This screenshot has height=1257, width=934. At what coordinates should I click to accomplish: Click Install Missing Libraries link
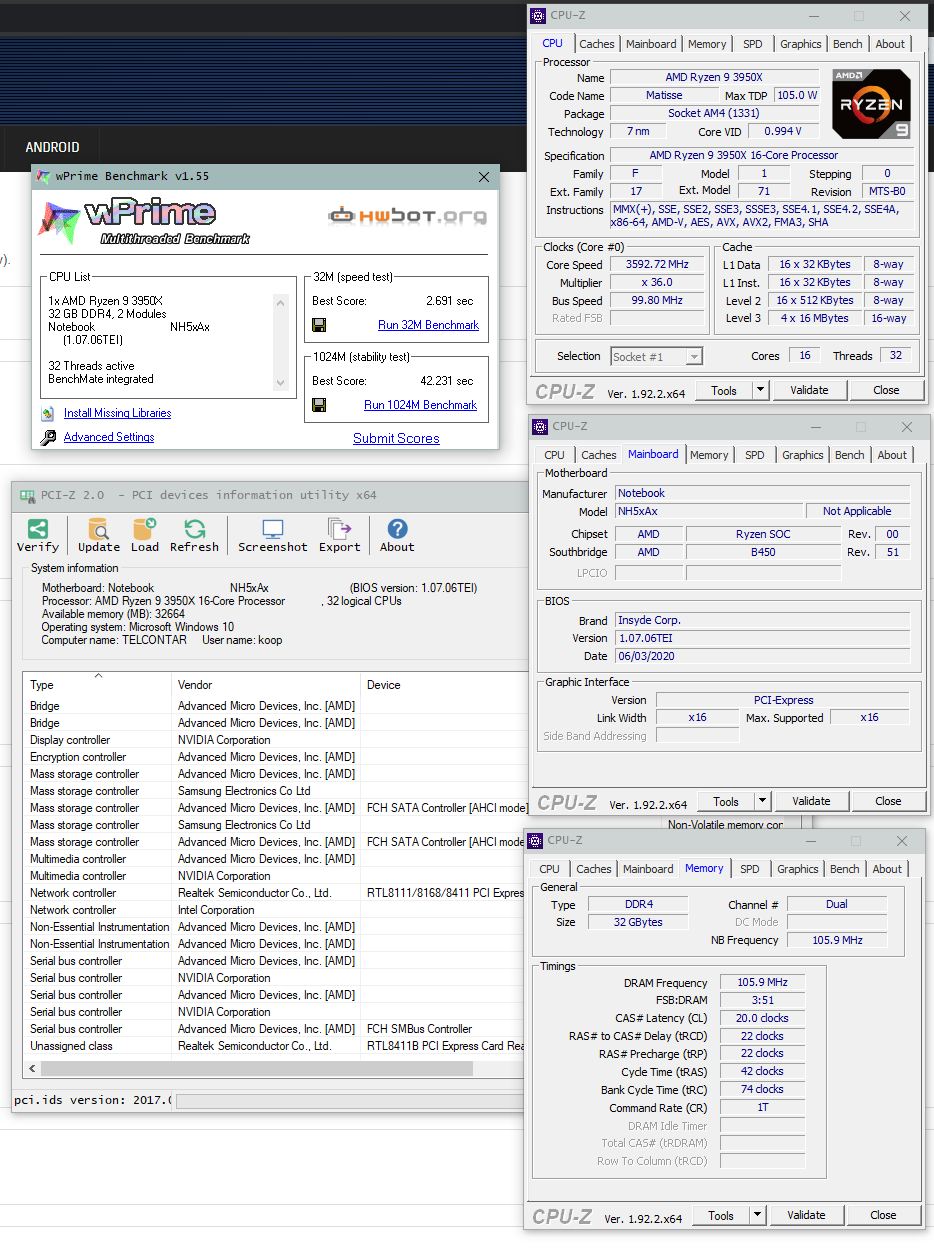[x=117, y=413]
